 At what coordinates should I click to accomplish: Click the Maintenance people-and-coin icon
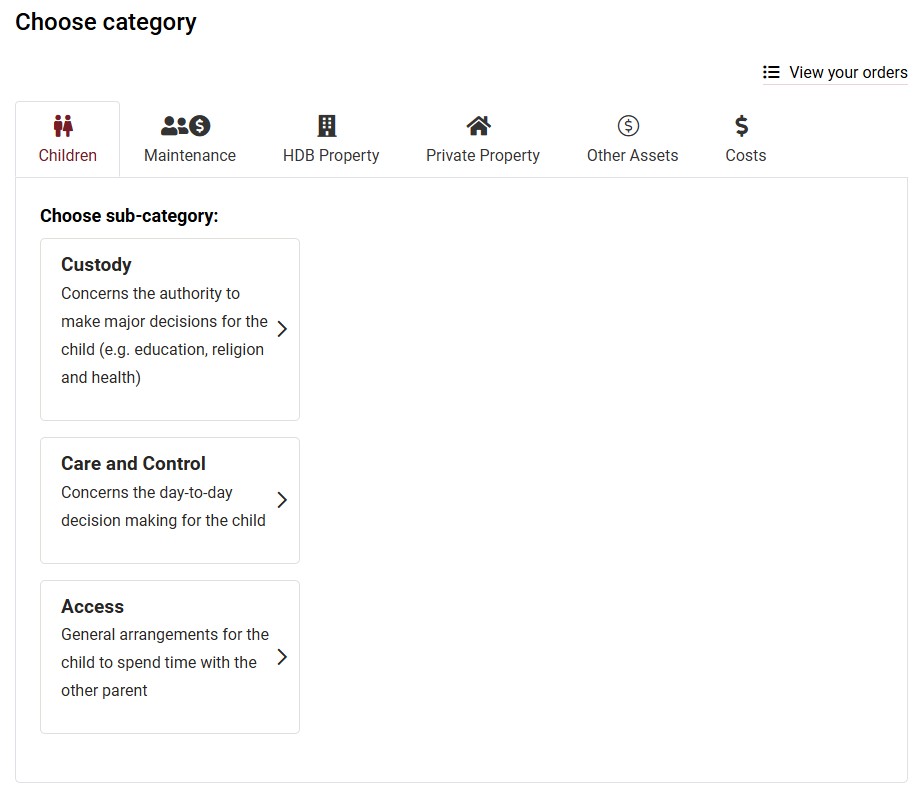186,126
